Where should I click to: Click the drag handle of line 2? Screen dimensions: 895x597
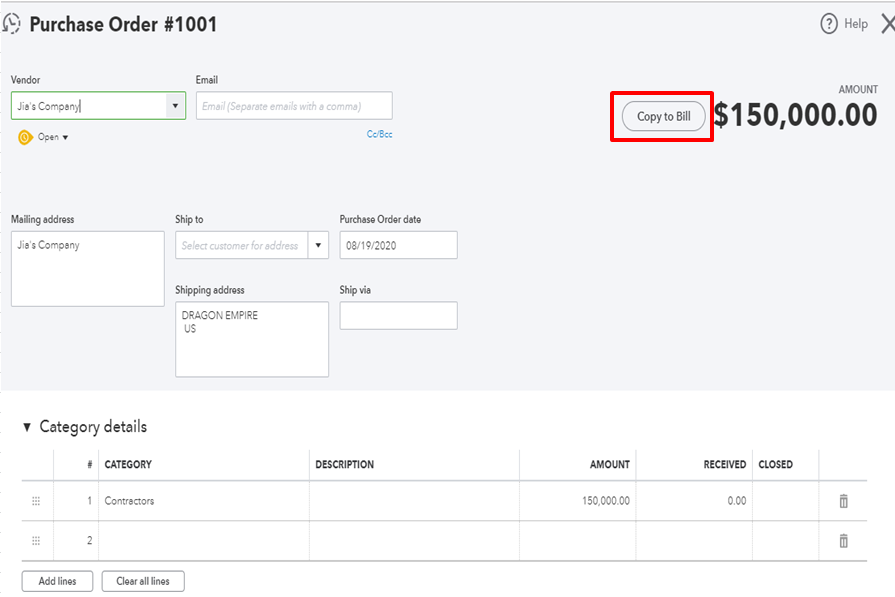pyautogui.click(x=36, y=541)
